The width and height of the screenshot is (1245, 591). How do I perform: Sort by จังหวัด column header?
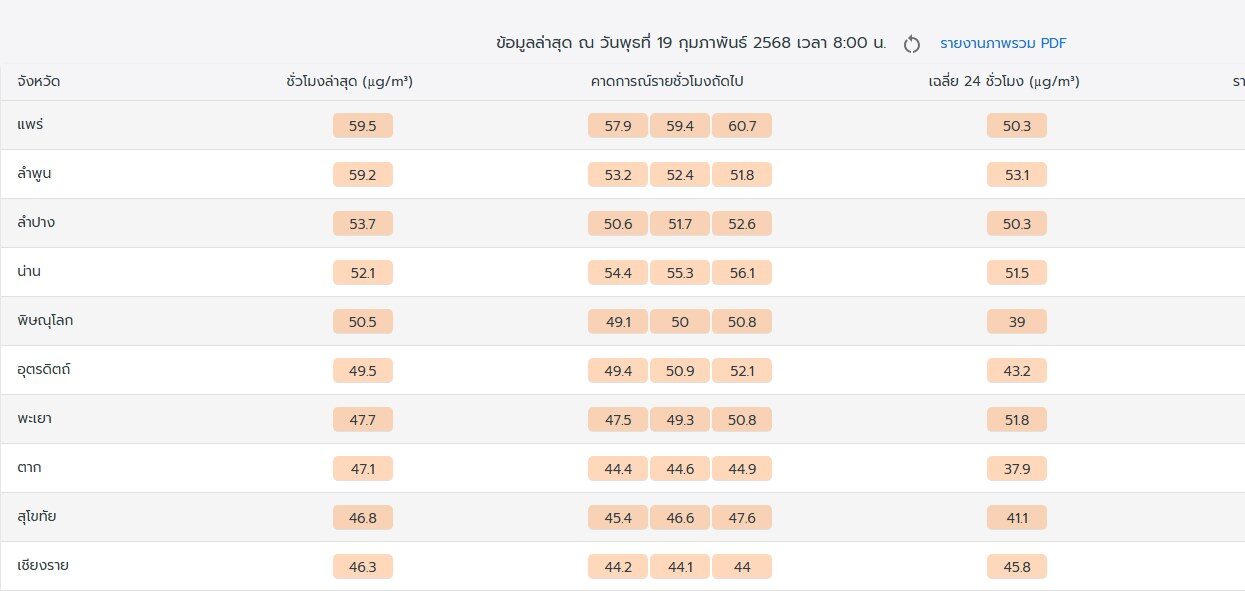[x=38, y=82]
